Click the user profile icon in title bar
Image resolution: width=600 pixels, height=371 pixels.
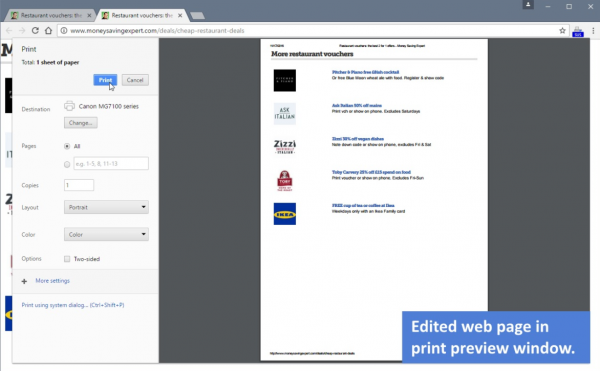click(528, 5)
